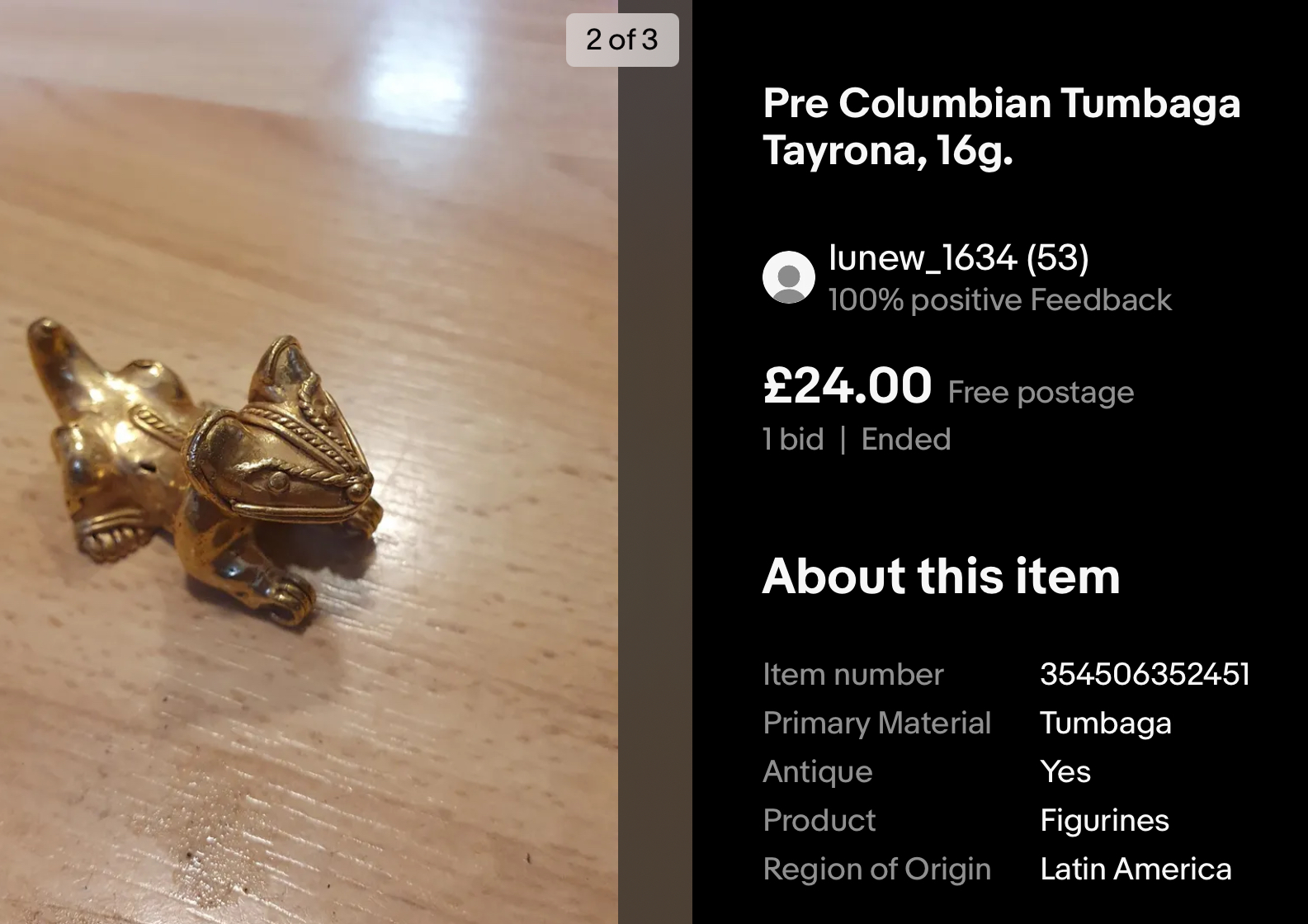Screen dimensions: 1308x924
Task: Click the item number 354506352451
Action: pyautogui.click(x=1145, y=674)
